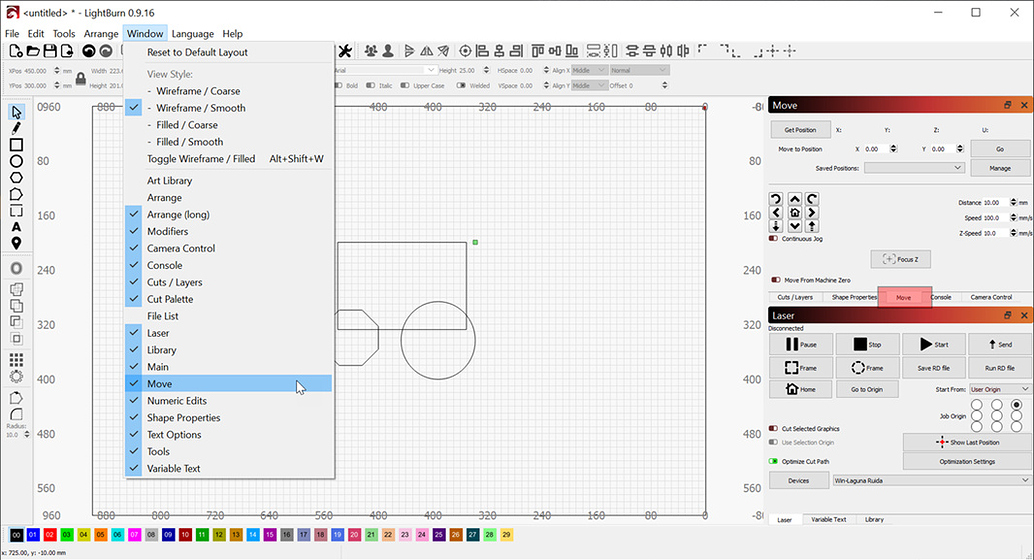Toggle Optimize Cut Path switch
The height and width of the screenshot is (560, 1034).
click(x=774, y=462)
